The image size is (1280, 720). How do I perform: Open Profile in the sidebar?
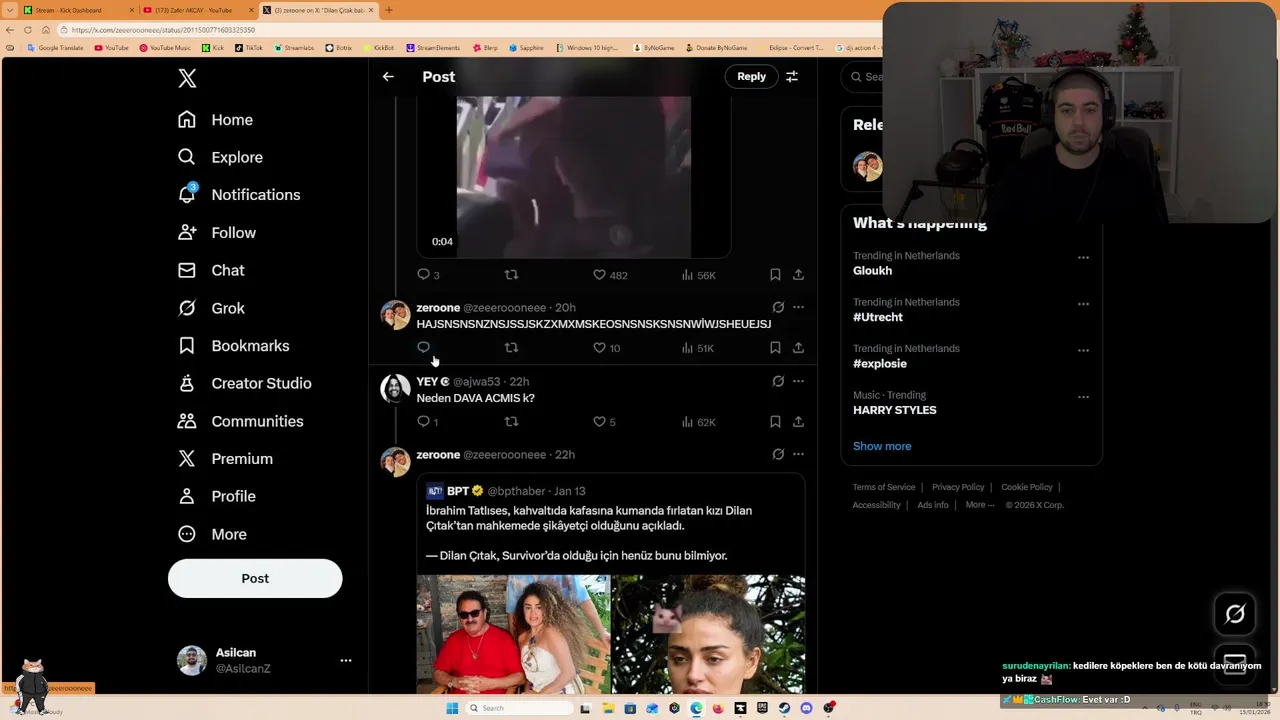pos(216,496)
